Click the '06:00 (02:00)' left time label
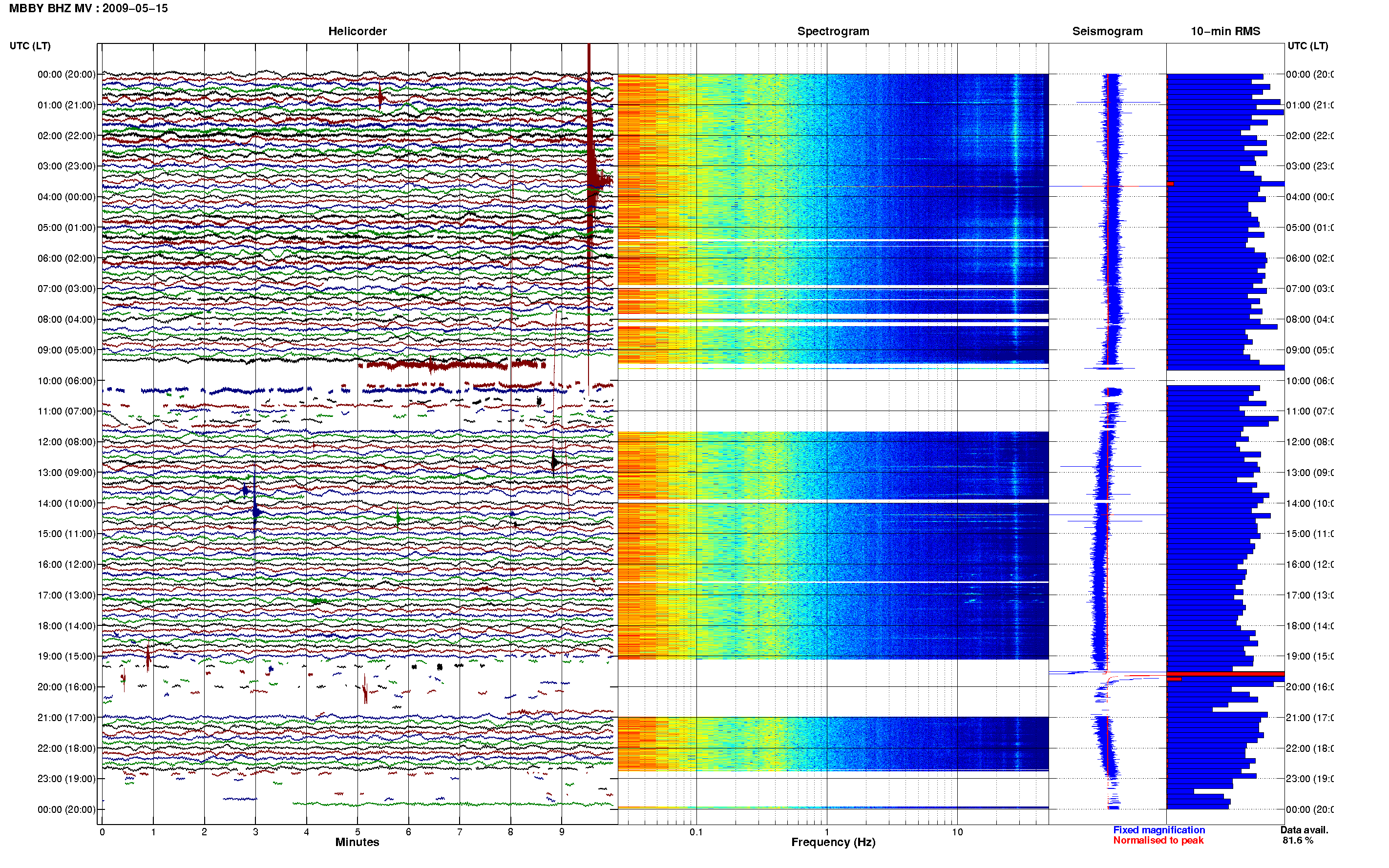The image size is (1389, 868). 66,258
